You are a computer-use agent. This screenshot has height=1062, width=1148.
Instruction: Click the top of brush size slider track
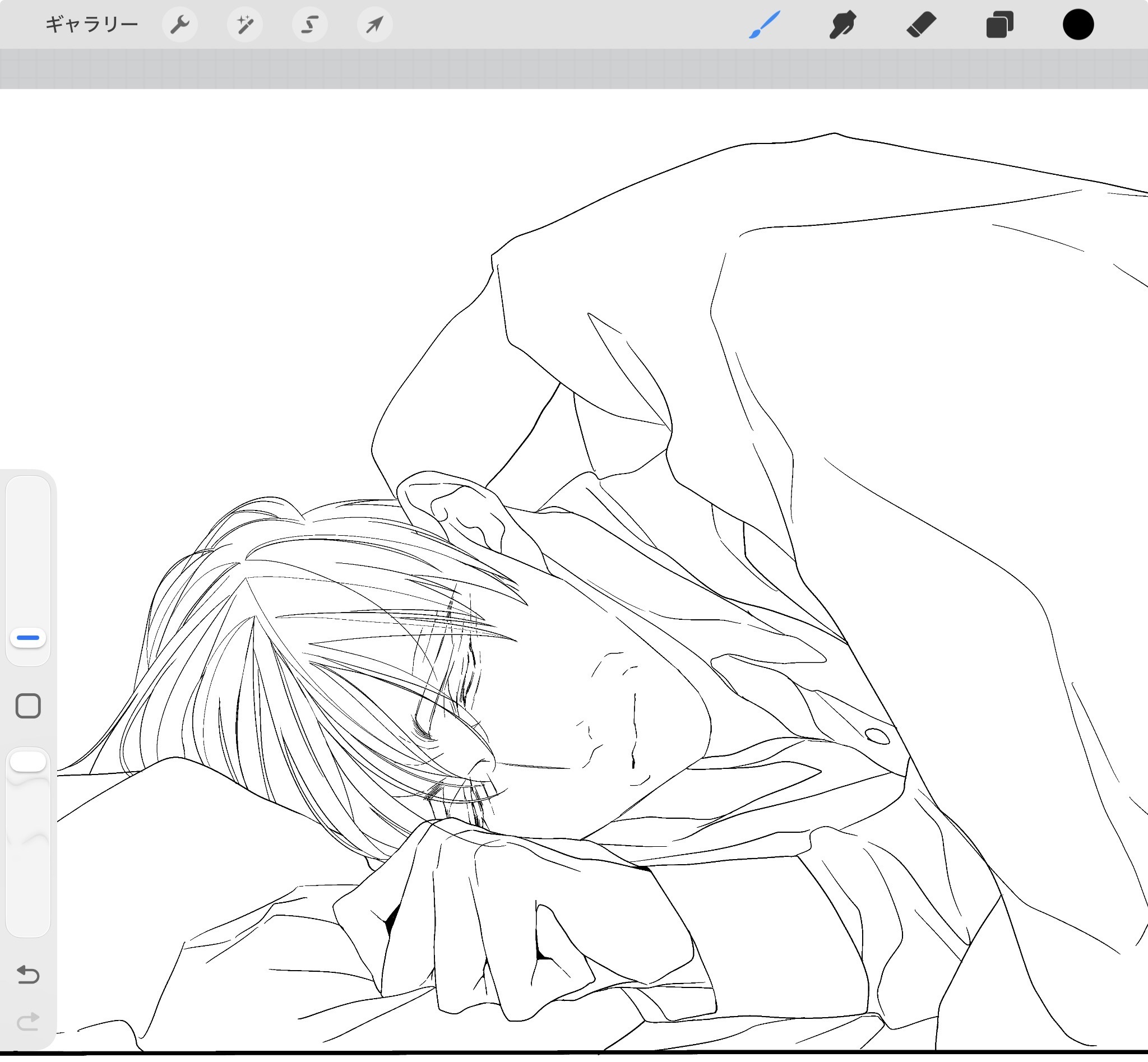[28, 489]
